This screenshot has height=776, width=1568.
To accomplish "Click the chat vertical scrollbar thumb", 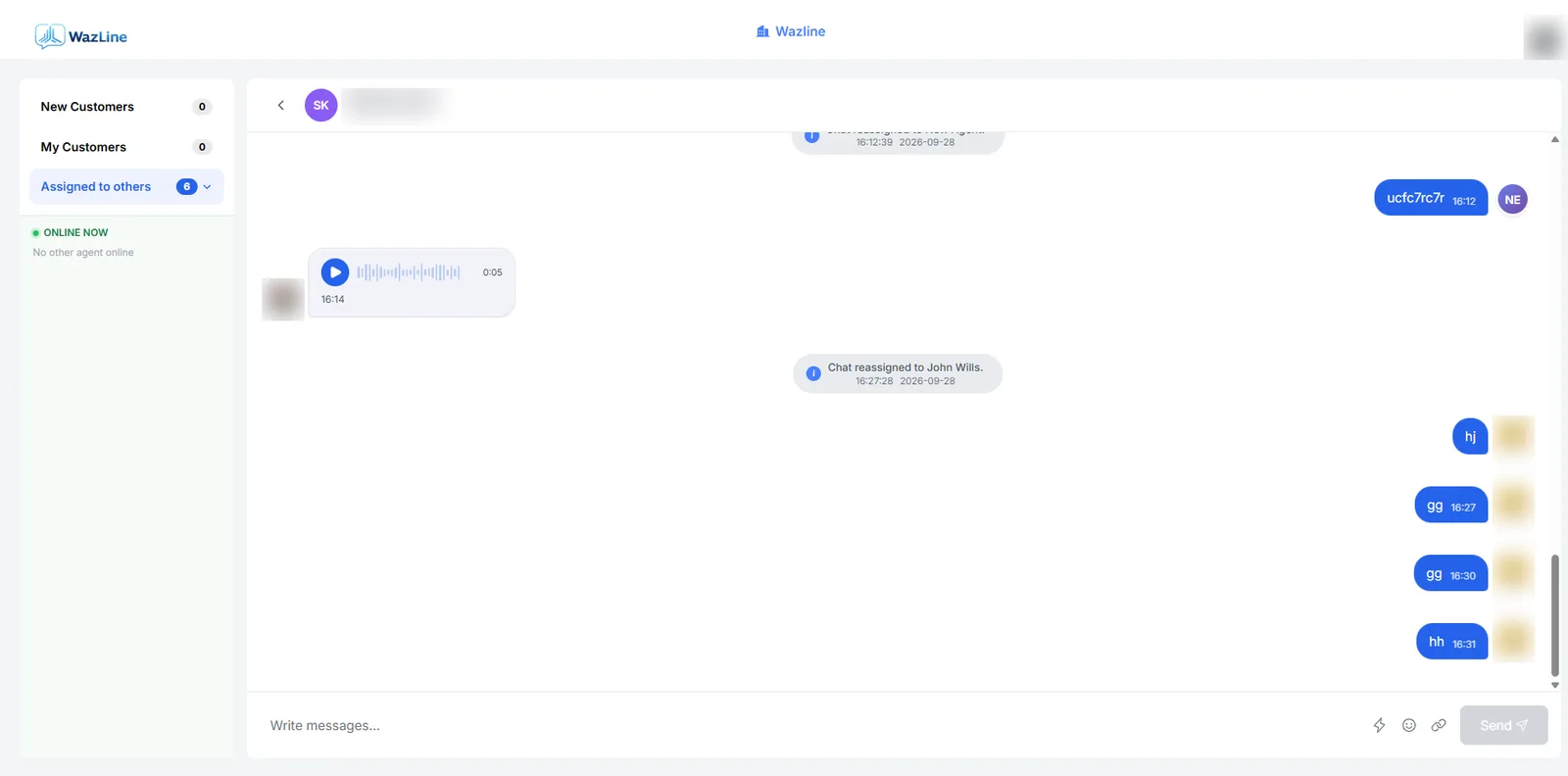I will click(1555, 615).
